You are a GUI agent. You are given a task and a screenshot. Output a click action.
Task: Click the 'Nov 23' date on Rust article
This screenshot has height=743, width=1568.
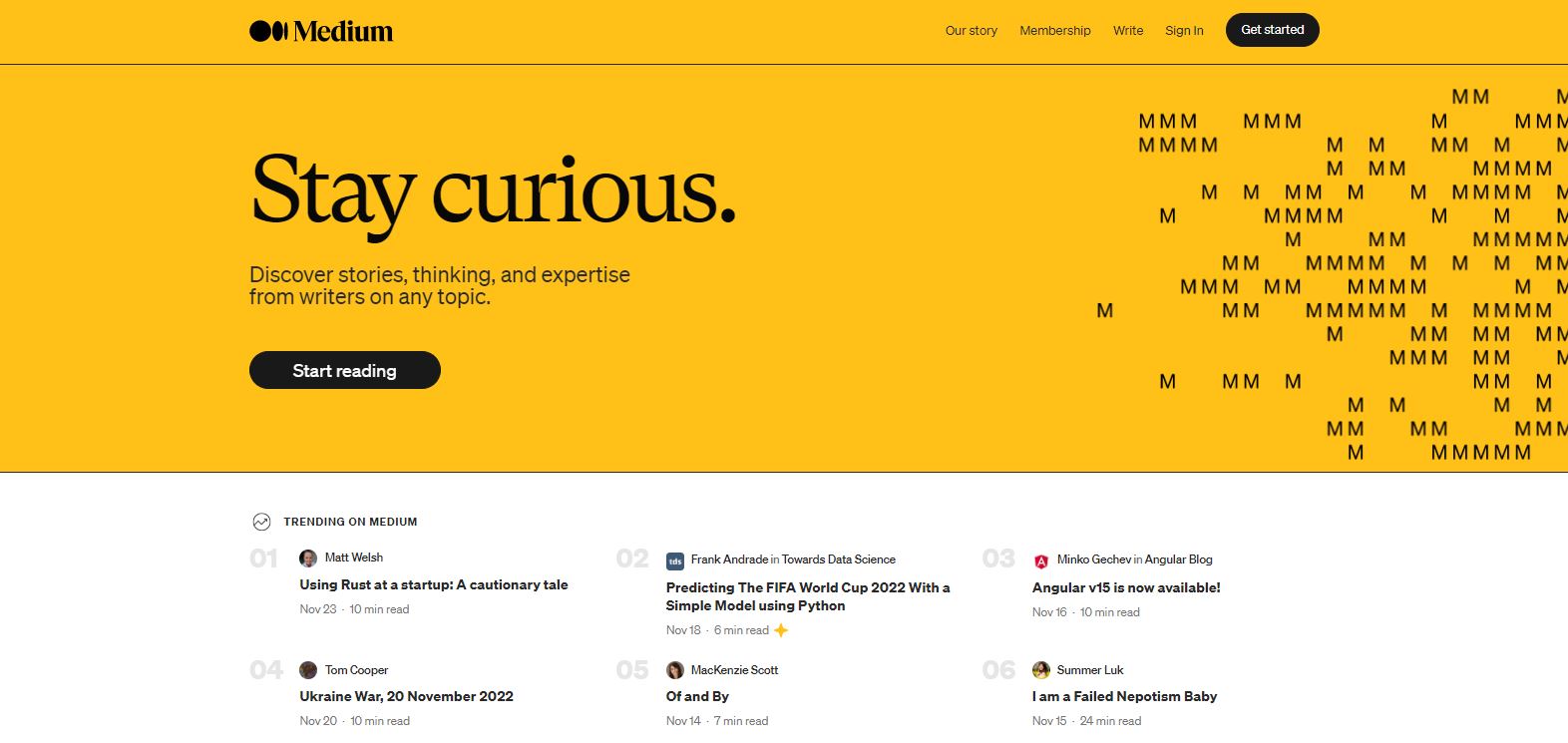pyautogui.click(x=318, y=609)
